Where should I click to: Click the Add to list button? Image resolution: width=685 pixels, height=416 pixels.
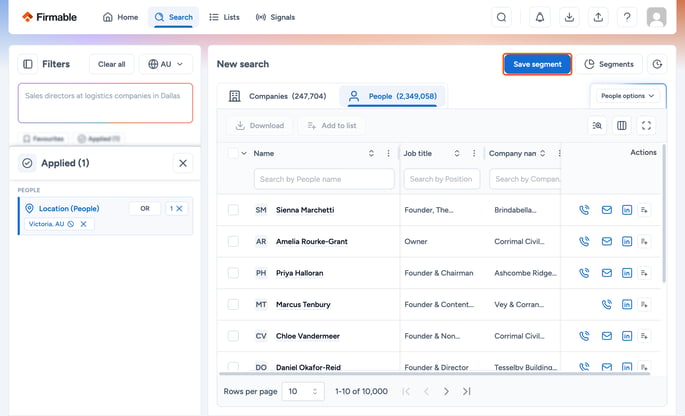[x=332, y=126]
